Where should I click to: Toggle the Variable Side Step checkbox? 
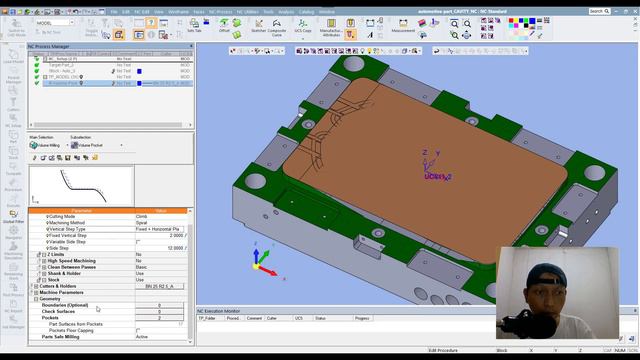point(138,242)
